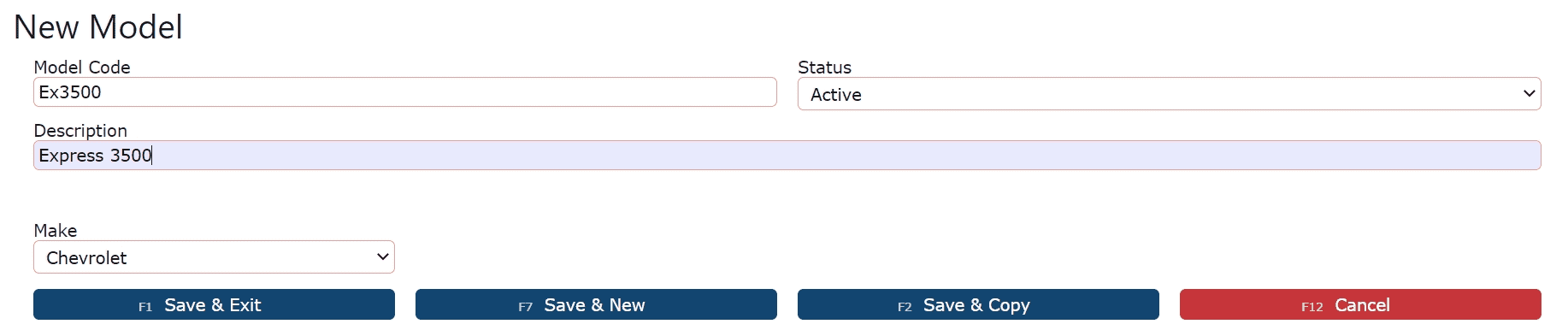
Task: Click the chevron arrow of the Status select
Action: (1529, 94)
